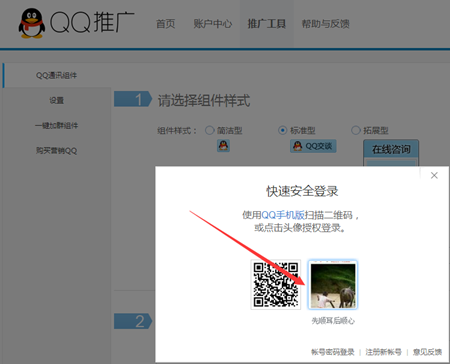The image size is (450, 364).
Task: Click the QQ交谈 preview button
Action: (x=313, y=146)
